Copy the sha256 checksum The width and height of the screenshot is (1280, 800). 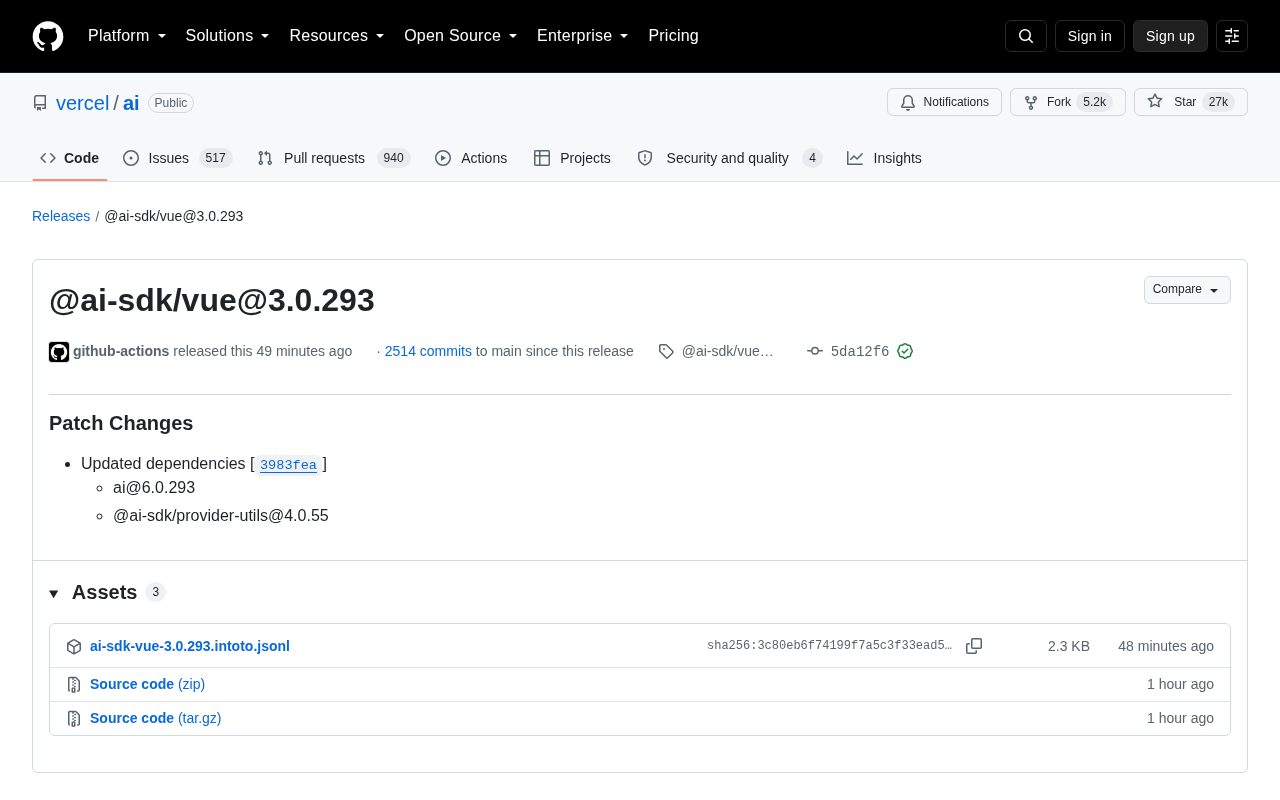(x=974, y=646)
